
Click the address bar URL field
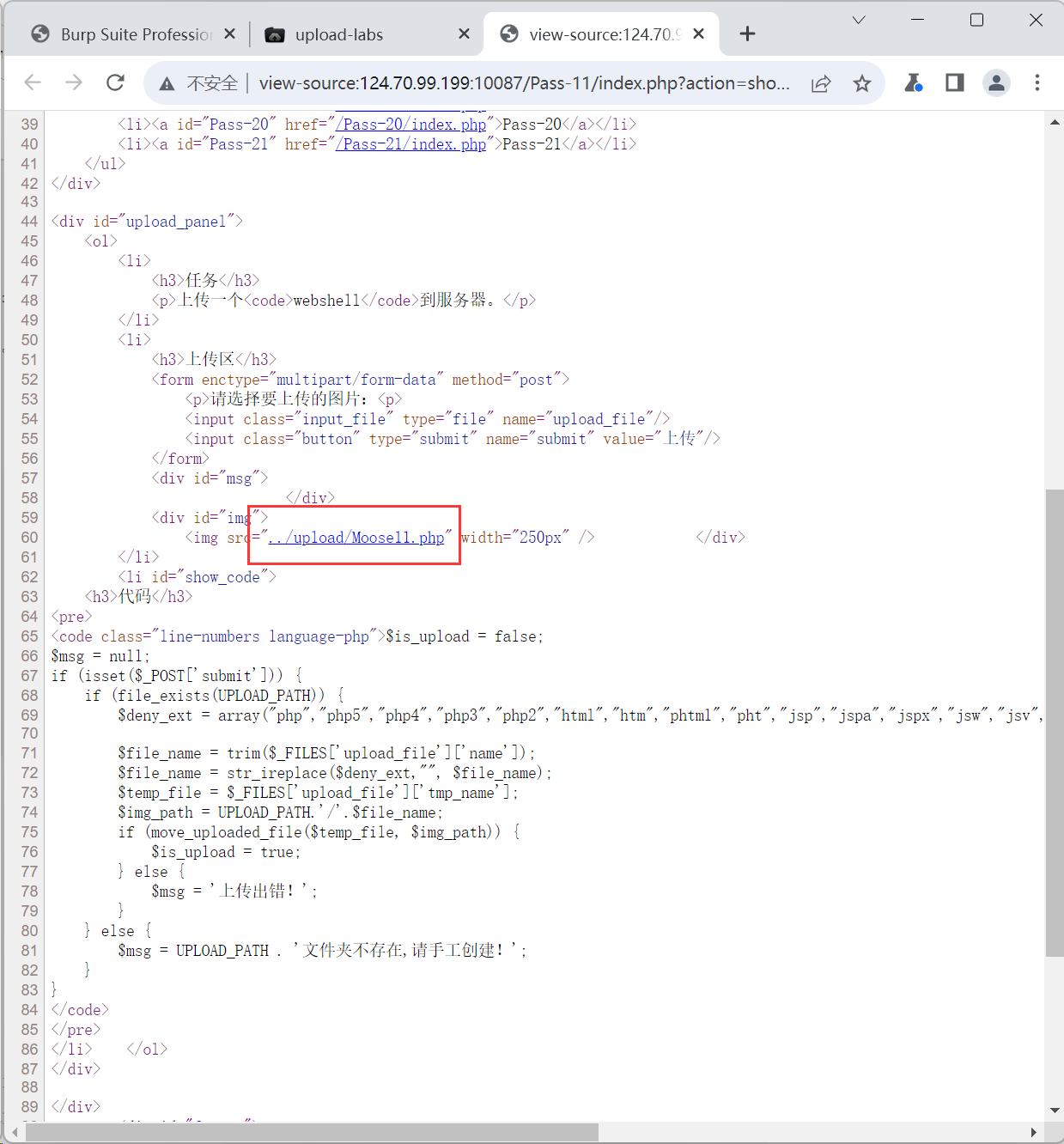[x=524, y=83]
